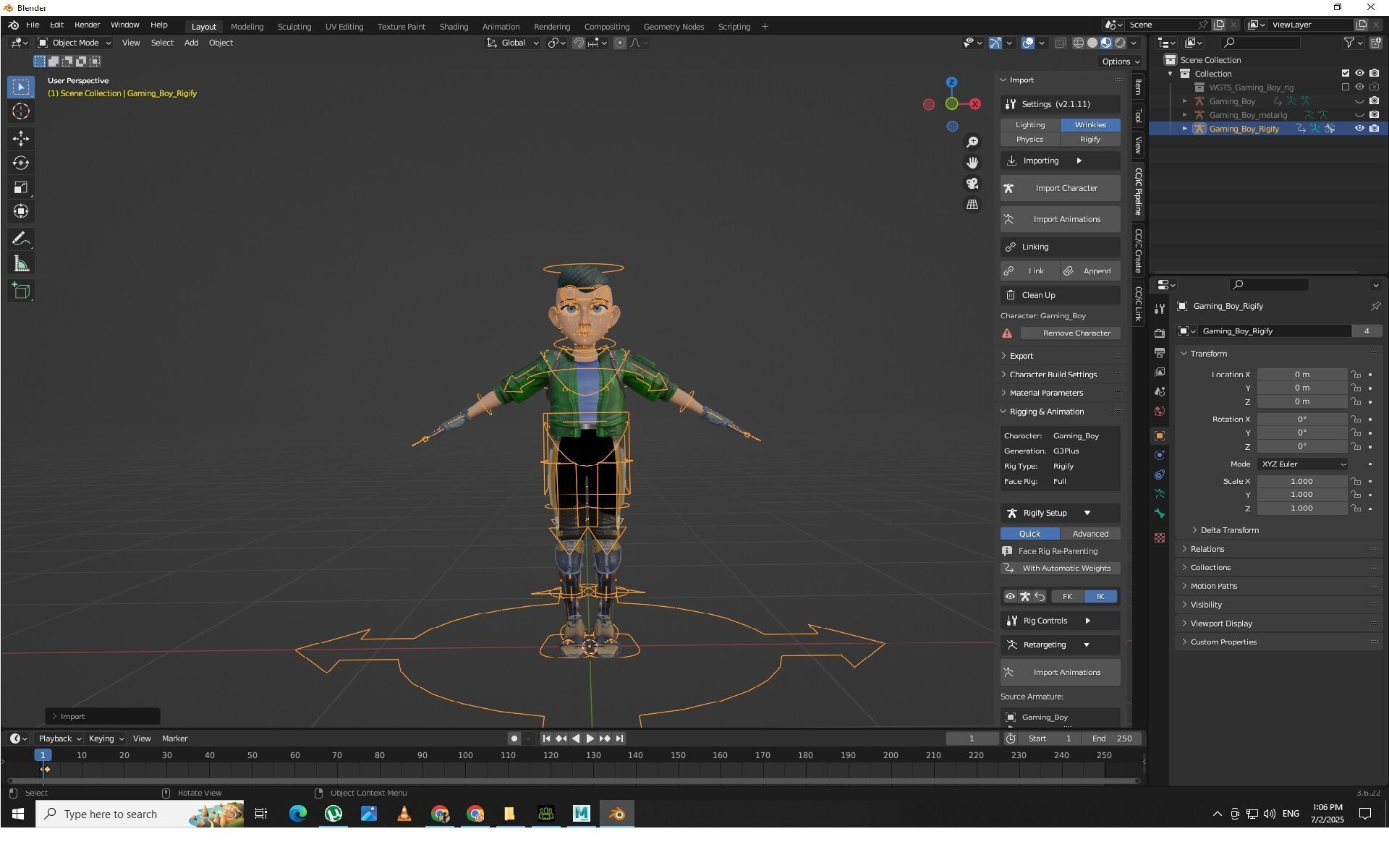
Task: Click With Automatic Weights button
Action: pyautogui.click(x=1061, y=569)
